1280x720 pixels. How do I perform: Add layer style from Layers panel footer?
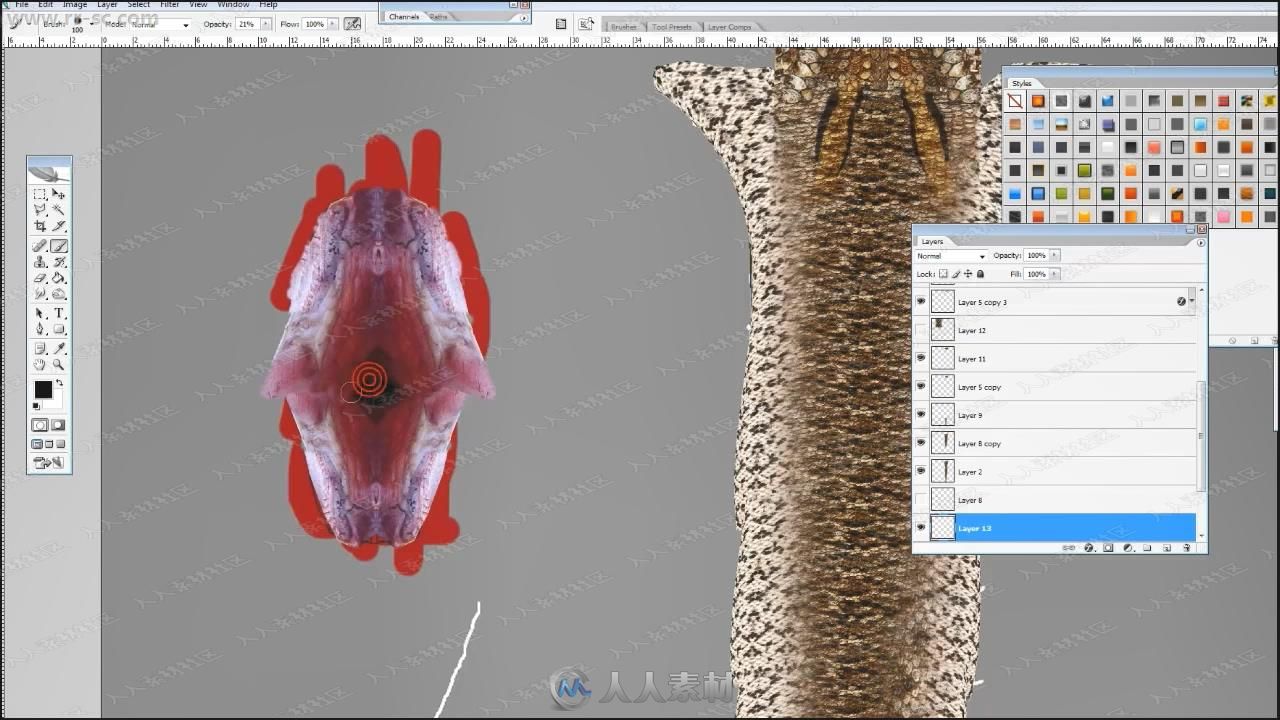tap(1089, 547)
